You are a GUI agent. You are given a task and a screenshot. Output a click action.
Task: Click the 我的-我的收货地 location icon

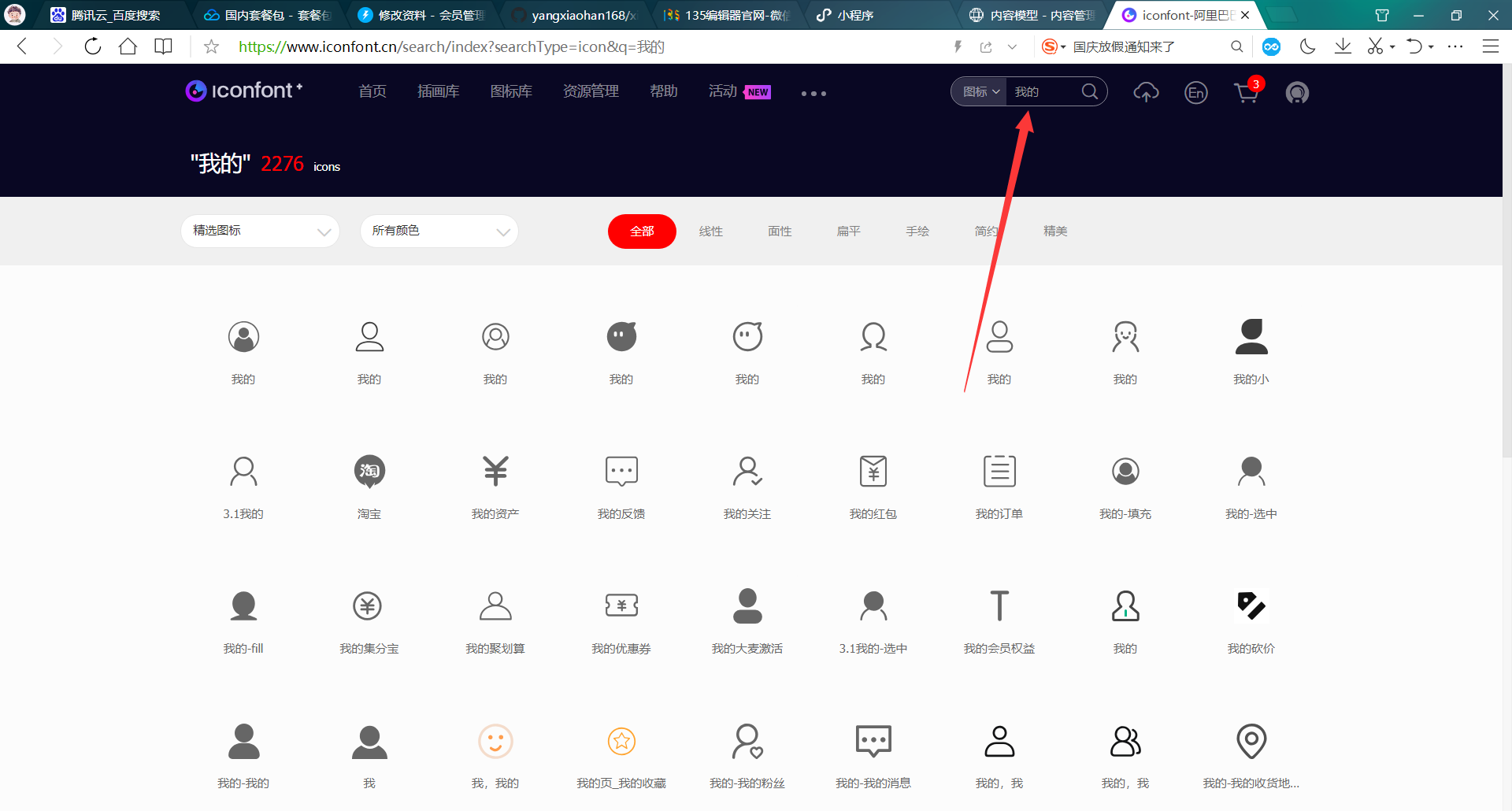pyautogui.click(x=1251, y=741)
